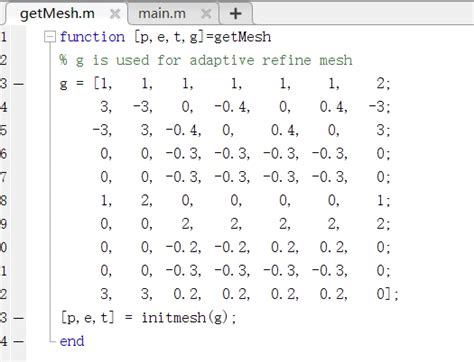
Task: Open a new tab with plus icon
Action: pyautogui.click(x=236, y=14)
